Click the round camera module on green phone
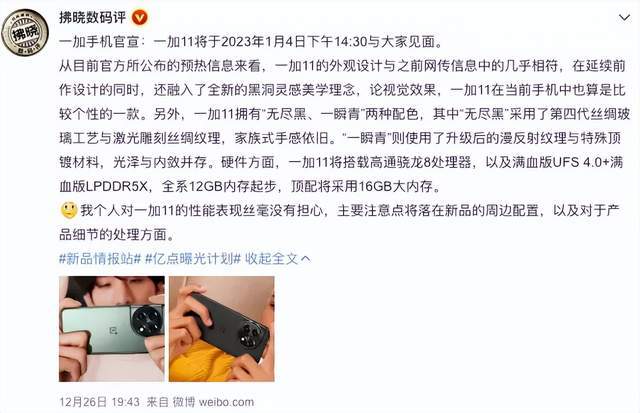 147,321
